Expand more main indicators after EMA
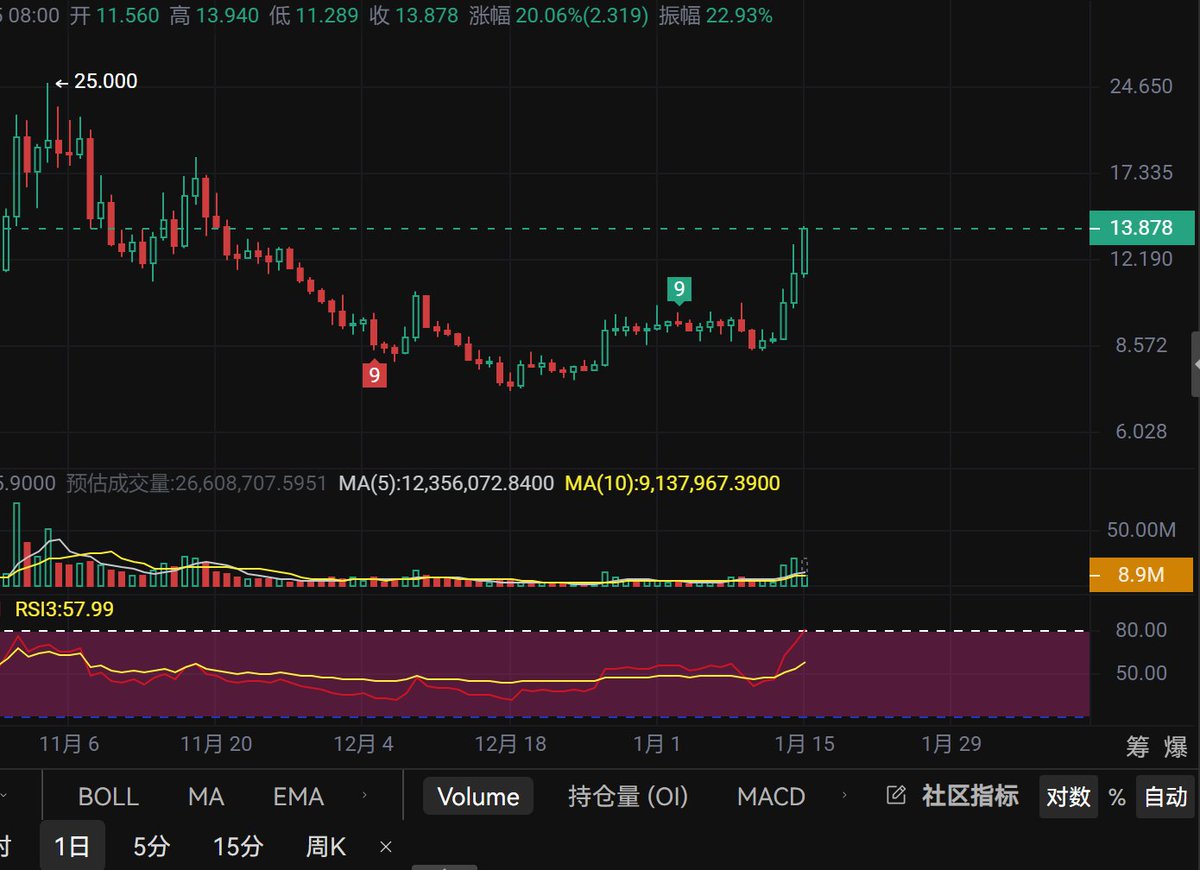The image size is (1200, 870). [364, 796]
